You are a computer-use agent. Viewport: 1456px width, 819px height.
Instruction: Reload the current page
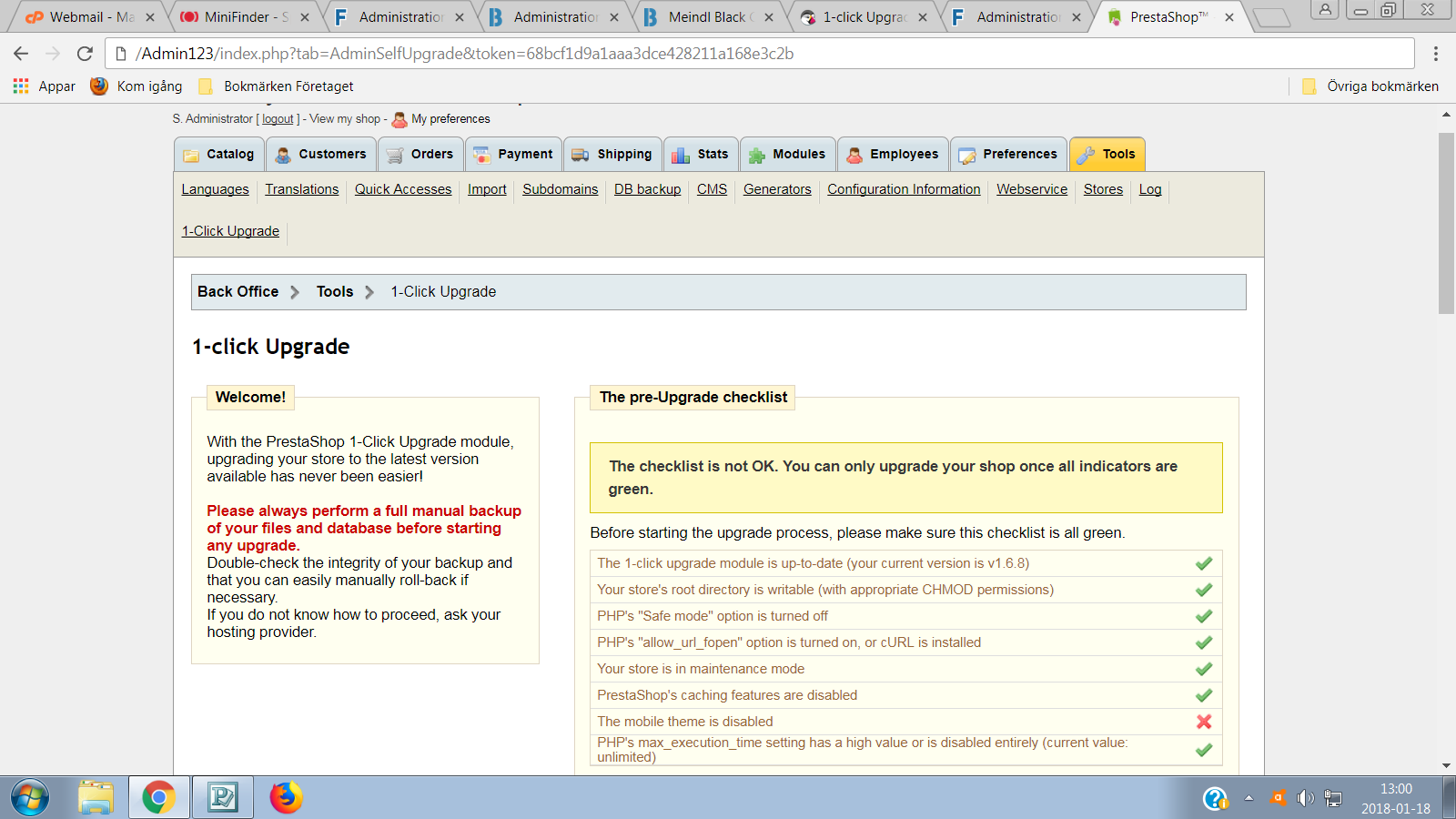tap(85, 54)
